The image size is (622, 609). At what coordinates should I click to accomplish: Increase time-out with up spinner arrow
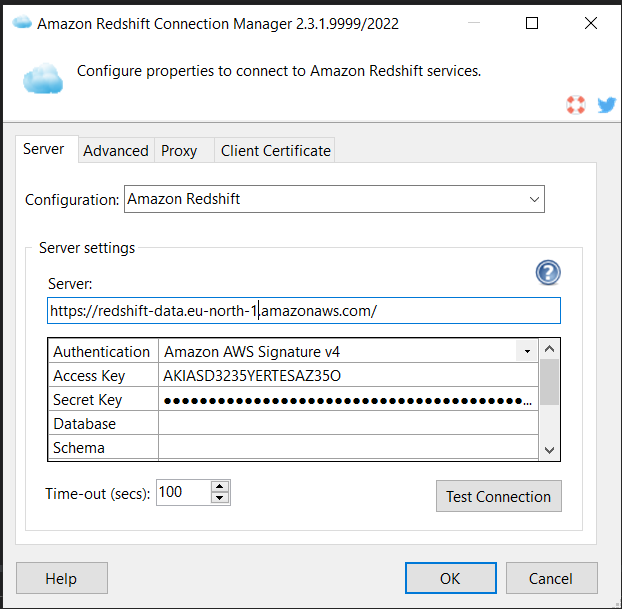(x=220, y=486)
